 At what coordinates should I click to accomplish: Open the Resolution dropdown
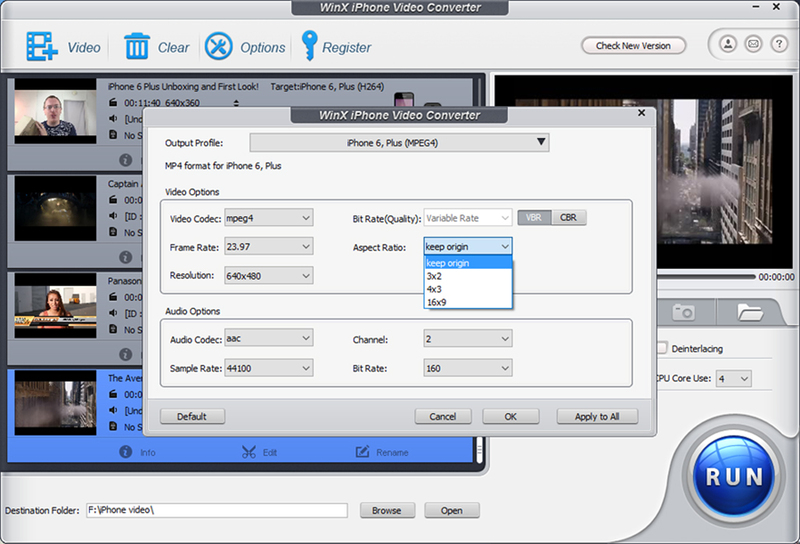tap(268, 276)
